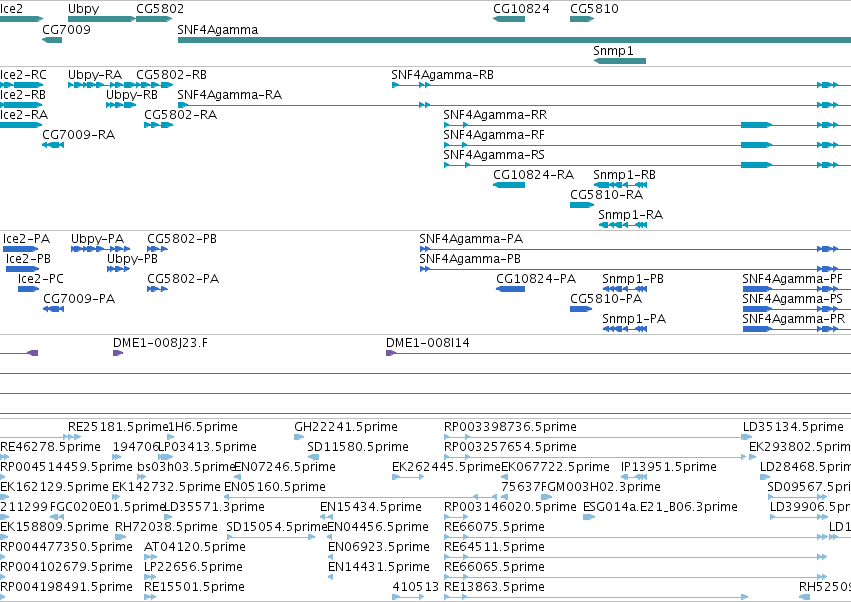Click the CG5802-RA transcript label
Image resolution: width=851 pixels, height=602 pixels.
point(181,115)
